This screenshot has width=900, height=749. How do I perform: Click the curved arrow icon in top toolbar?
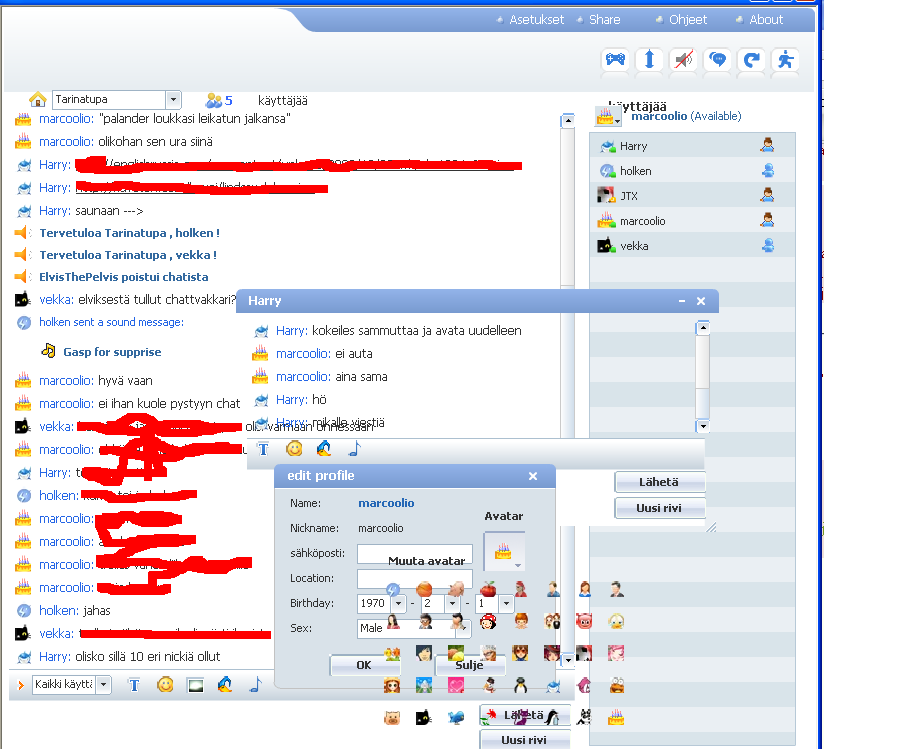coord(751,61)
